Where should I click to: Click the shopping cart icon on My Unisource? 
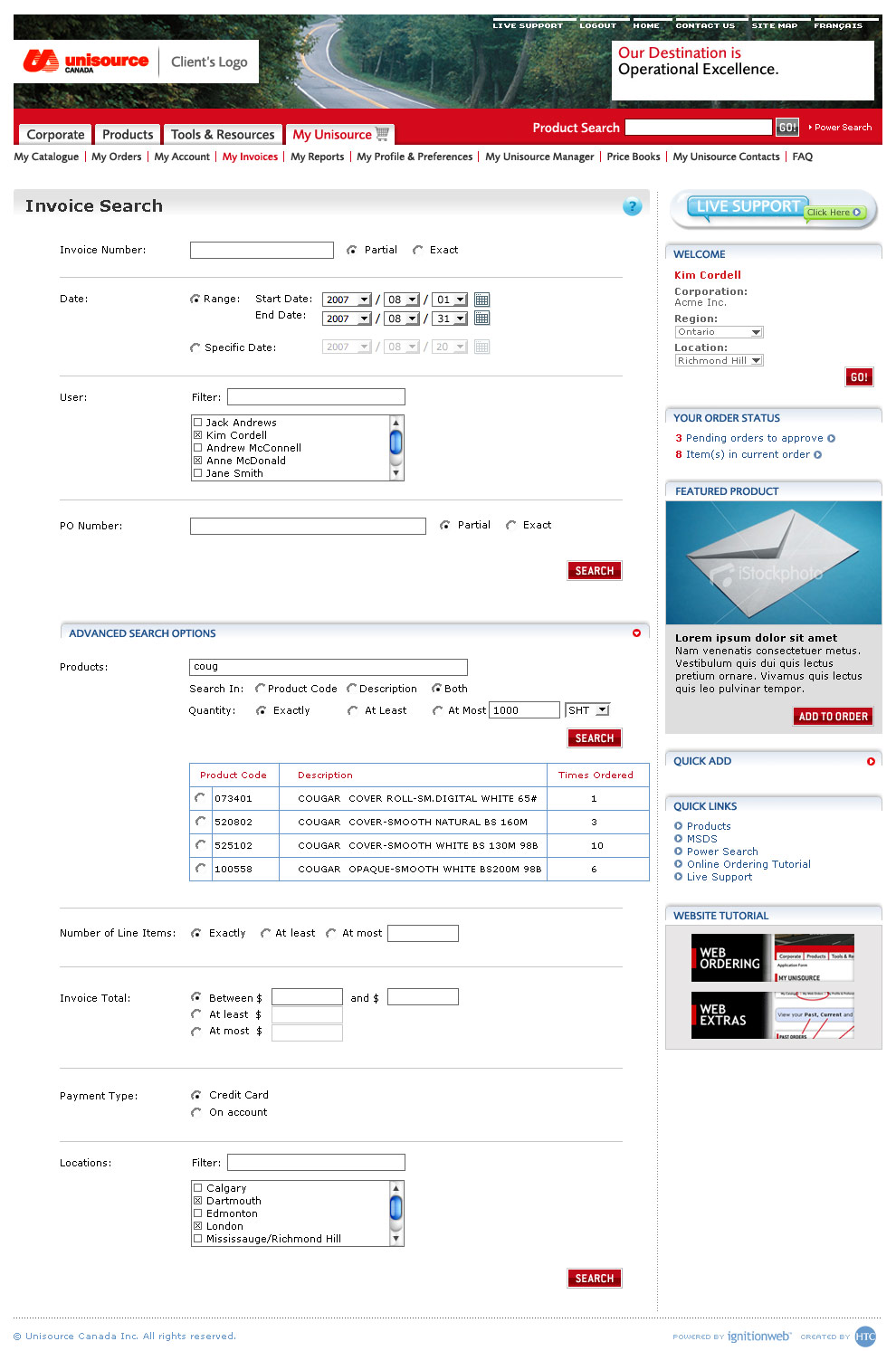pos(383,134)
